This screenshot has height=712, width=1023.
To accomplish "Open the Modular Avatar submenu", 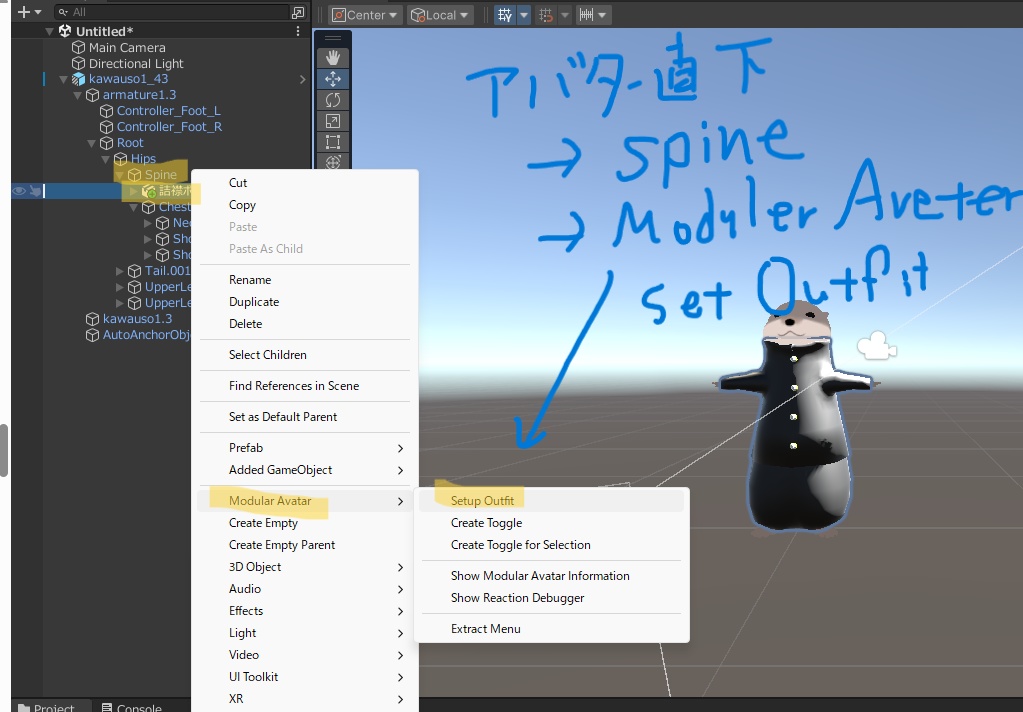I will pos(305,501).
